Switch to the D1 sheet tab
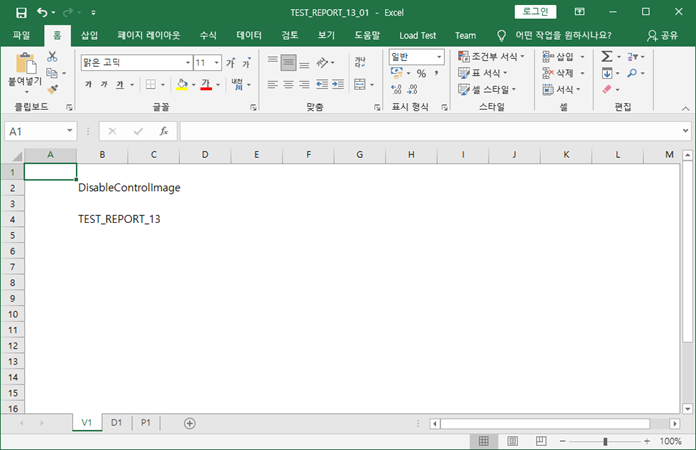Viewport: 696px width, 450px height. [116, 423]
